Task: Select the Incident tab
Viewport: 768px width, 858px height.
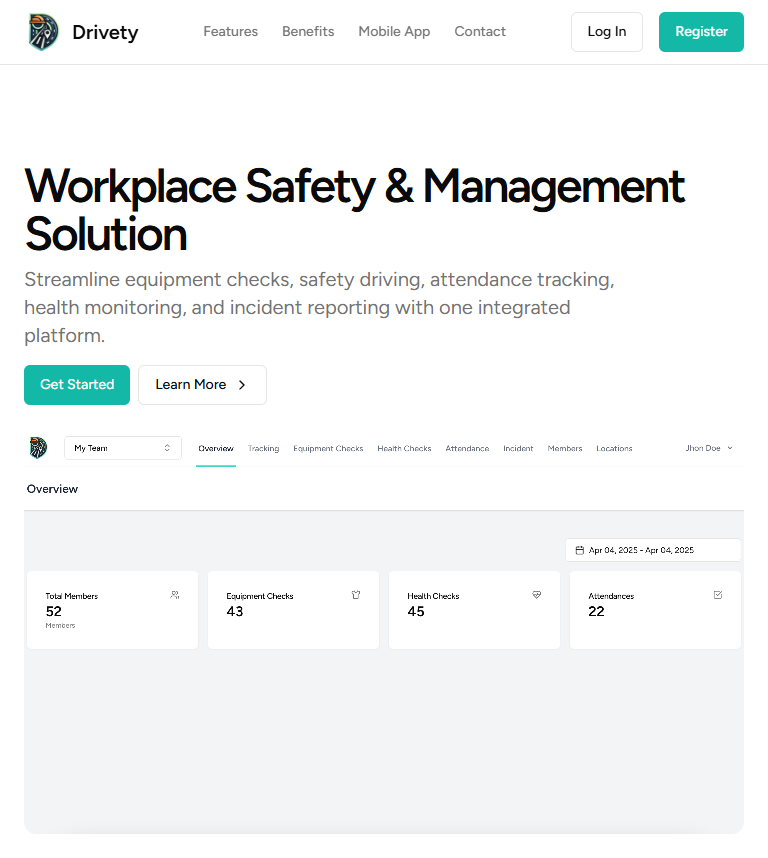Action: pyautogui.click(x=518, y=449)
